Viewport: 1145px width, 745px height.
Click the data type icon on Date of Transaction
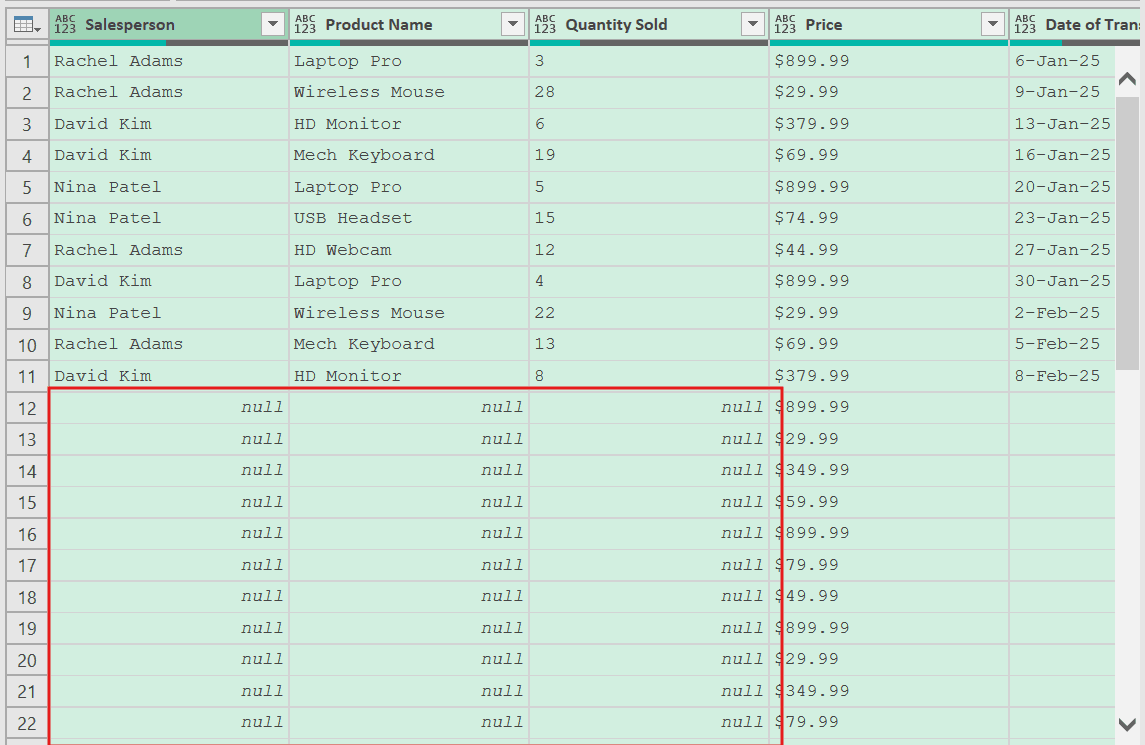coord(1025,24)
